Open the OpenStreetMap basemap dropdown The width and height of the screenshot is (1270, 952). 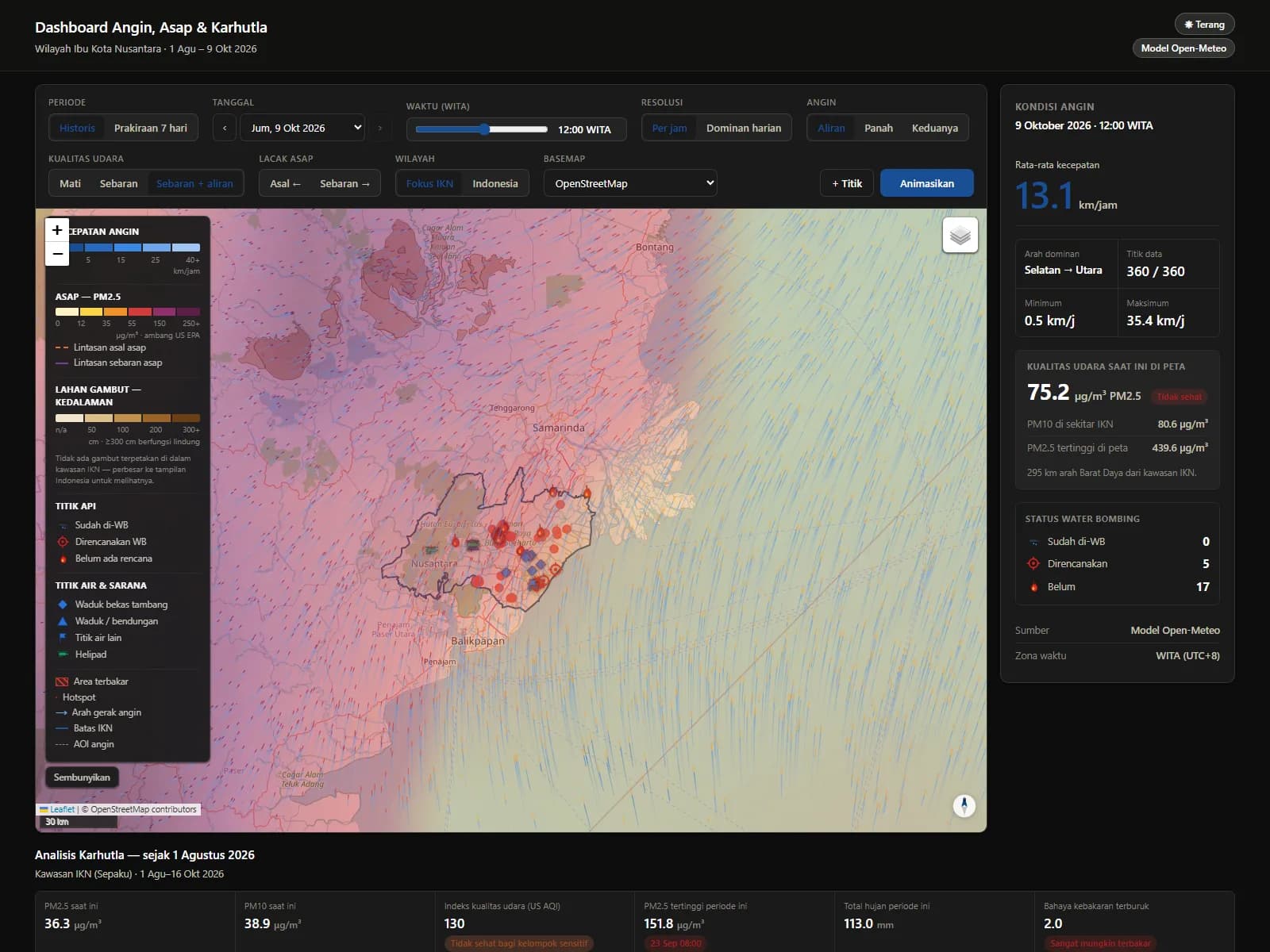(x=630, y=183)
